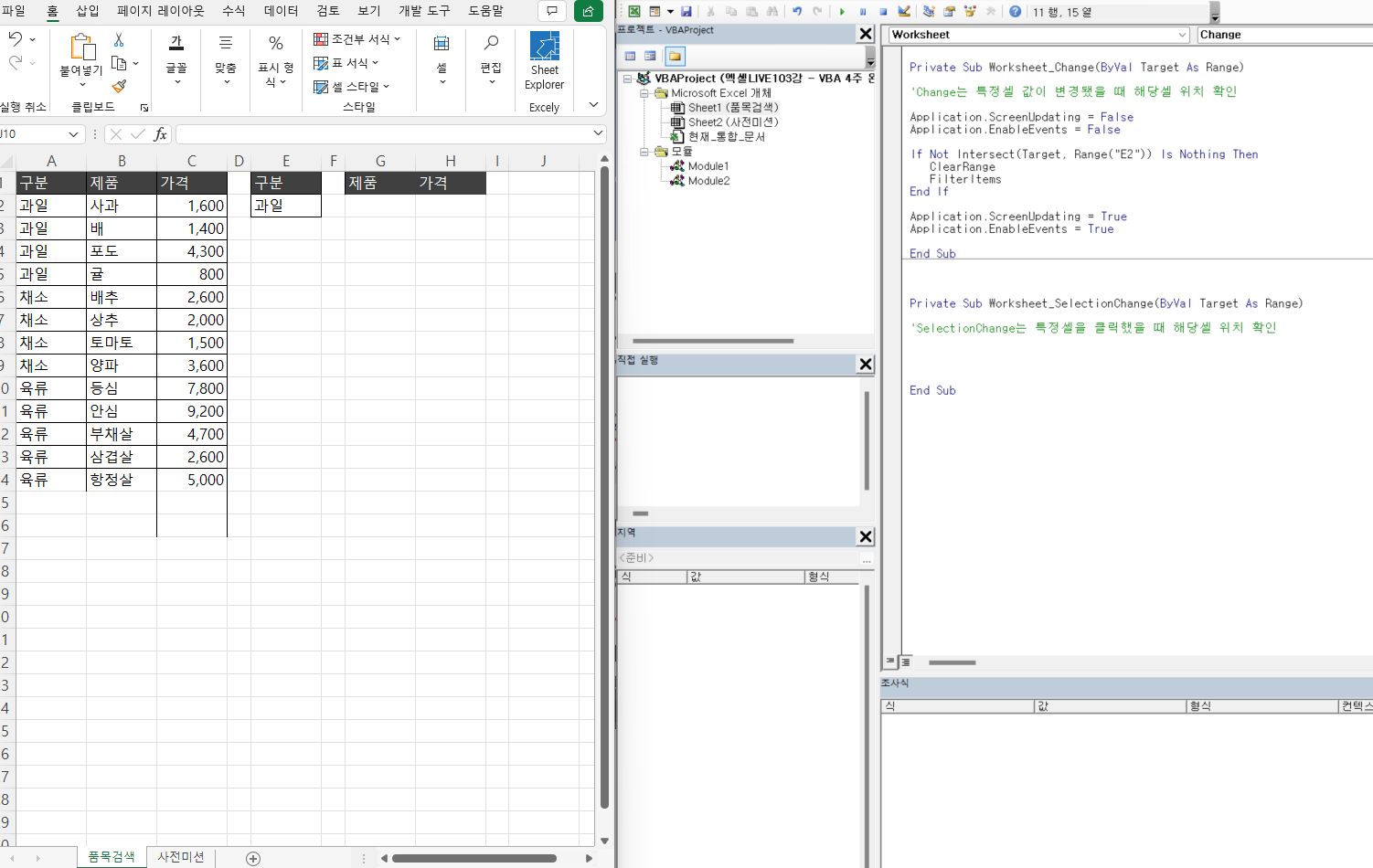Click the Cut scissors icon in VBA toolbar

click(710, 12)
